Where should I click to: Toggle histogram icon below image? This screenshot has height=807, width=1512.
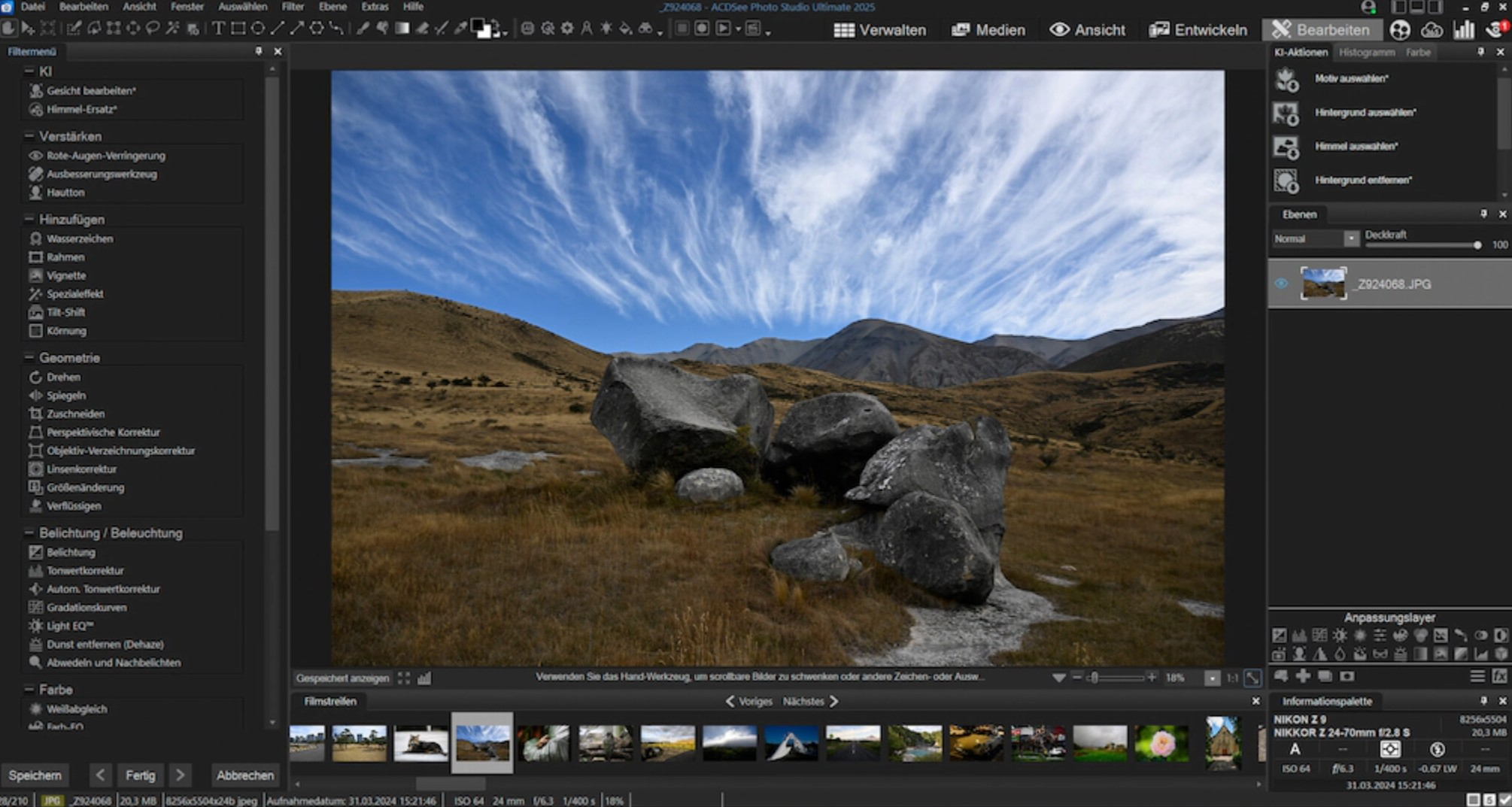[x=424, y=678]
